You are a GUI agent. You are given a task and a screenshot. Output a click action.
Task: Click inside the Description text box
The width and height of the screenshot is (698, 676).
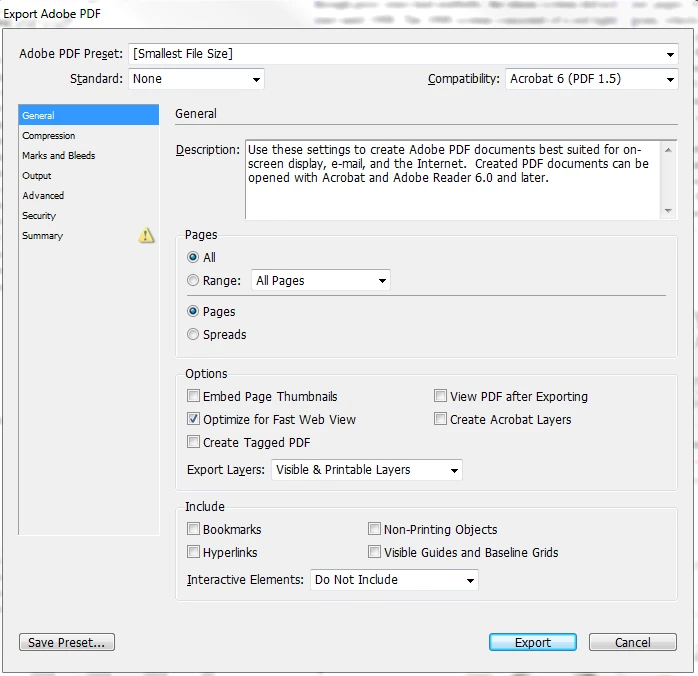453,180
